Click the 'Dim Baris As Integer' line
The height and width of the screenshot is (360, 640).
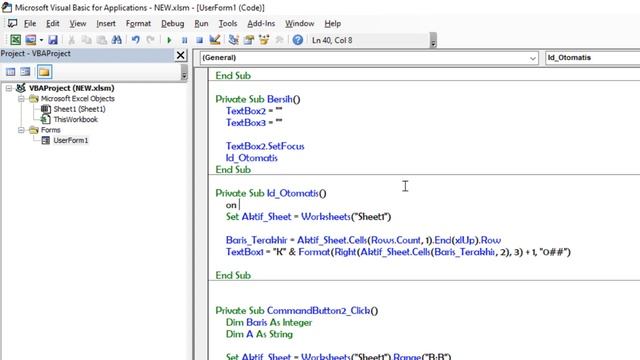[x=269, y=322]
